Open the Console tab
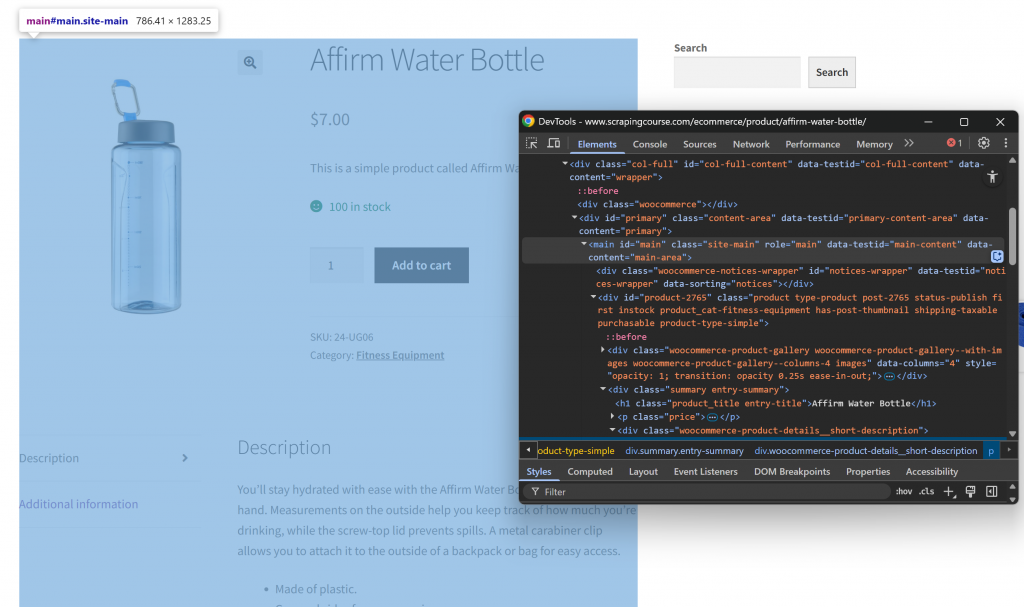The image size is (1024, 607). tap(650, 144)
